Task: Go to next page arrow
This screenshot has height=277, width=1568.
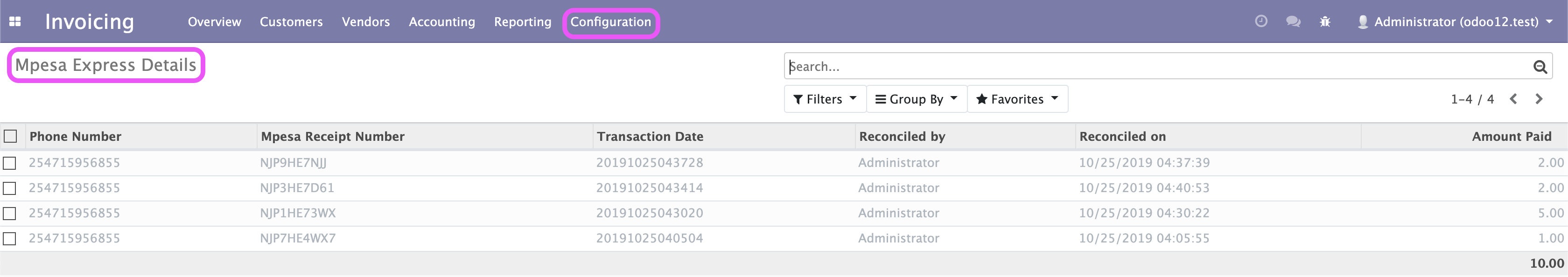Action: [1539, 98]
